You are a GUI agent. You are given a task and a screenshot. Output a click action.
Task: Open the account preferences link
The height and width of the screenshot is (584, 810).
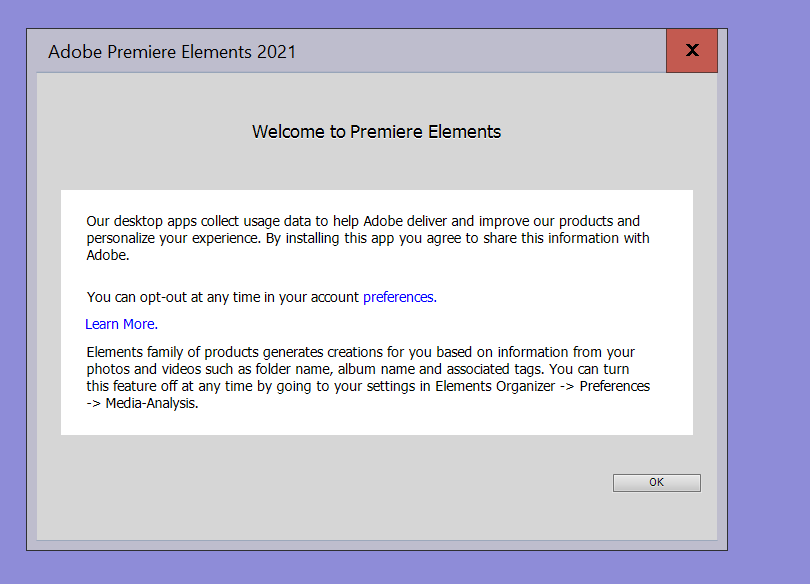tap(398, 297)
